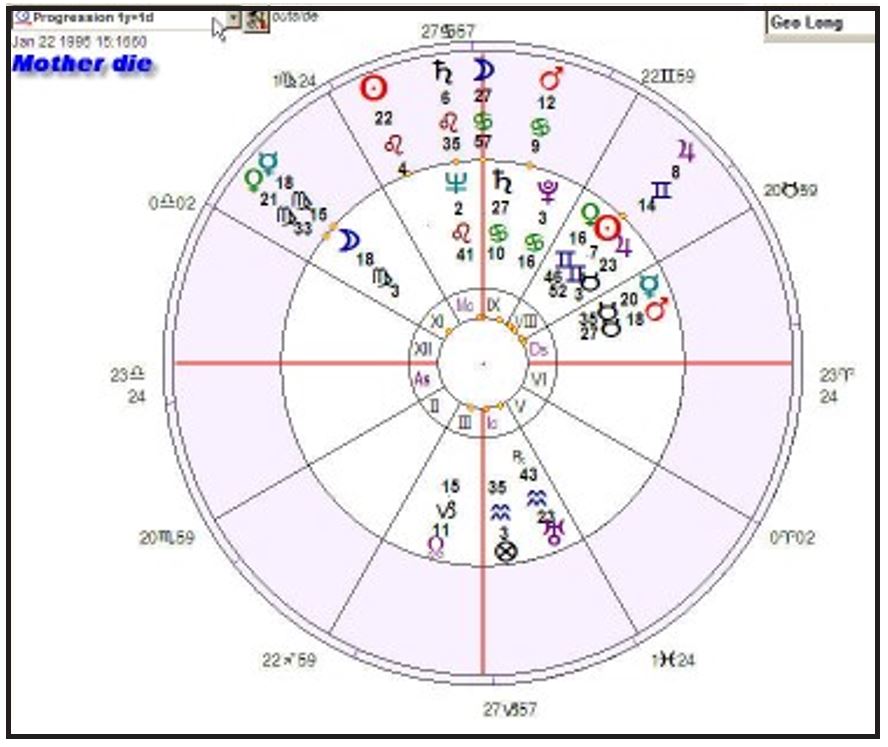Click the blue Moon glyph in the inner wheel
Image resolution: width=888 pixels, height=747 pixels.
(x=347, y=241)
